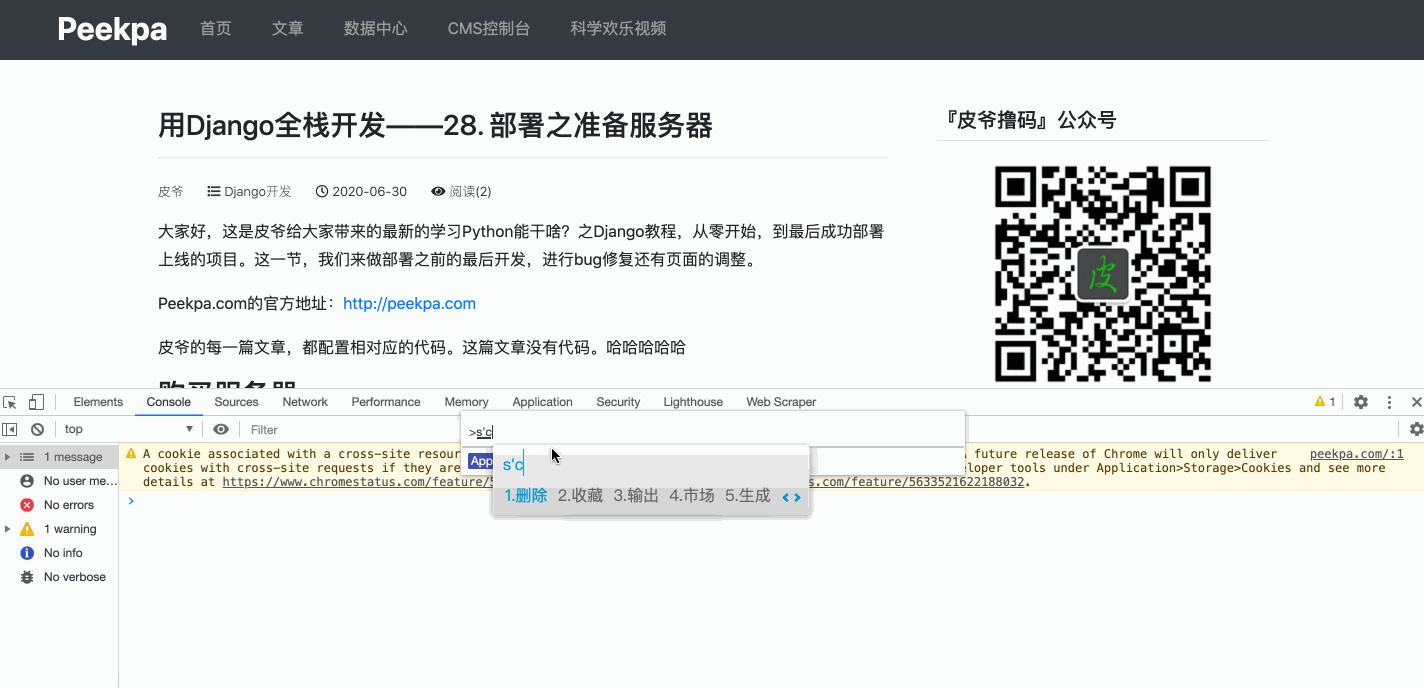Switch to the Security tab
This screenshot has width=1424, height=688.
tap(618, 402)
